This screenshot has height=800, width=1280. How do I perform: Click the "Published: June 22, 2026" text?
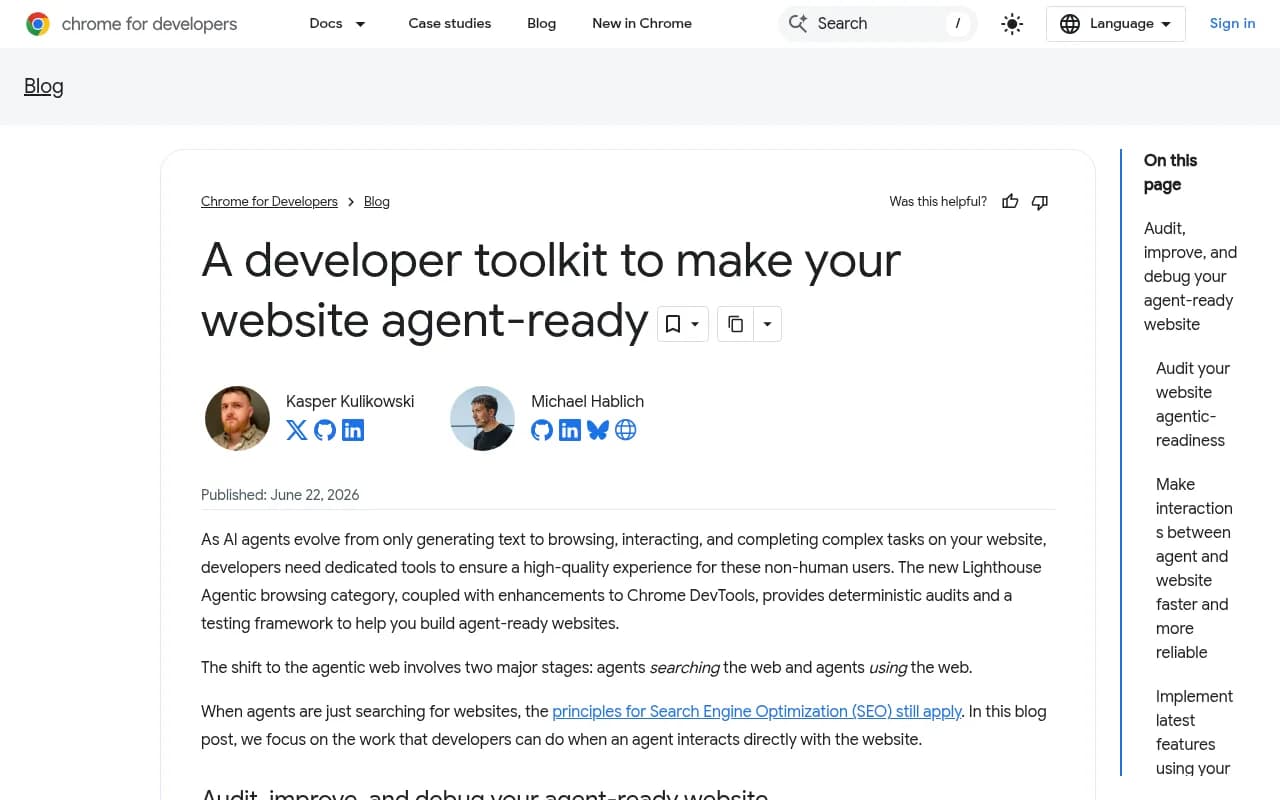tap(280, 495)
